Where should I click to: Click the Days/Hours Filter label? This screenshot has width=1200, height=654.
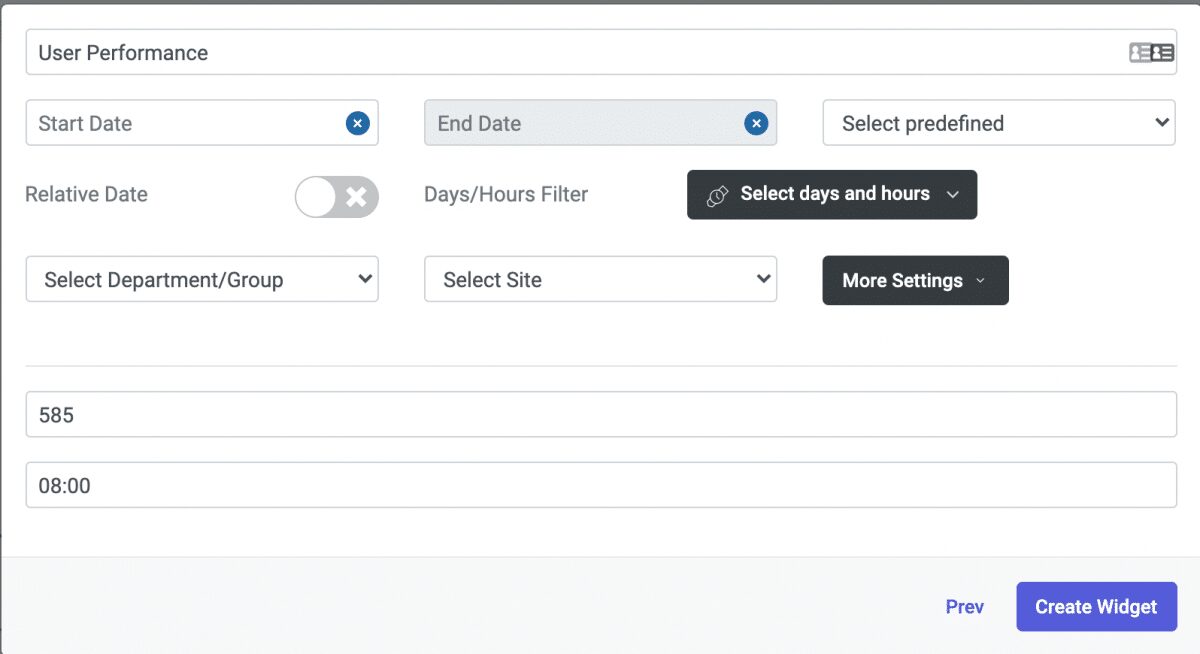(x=506, y=194)
